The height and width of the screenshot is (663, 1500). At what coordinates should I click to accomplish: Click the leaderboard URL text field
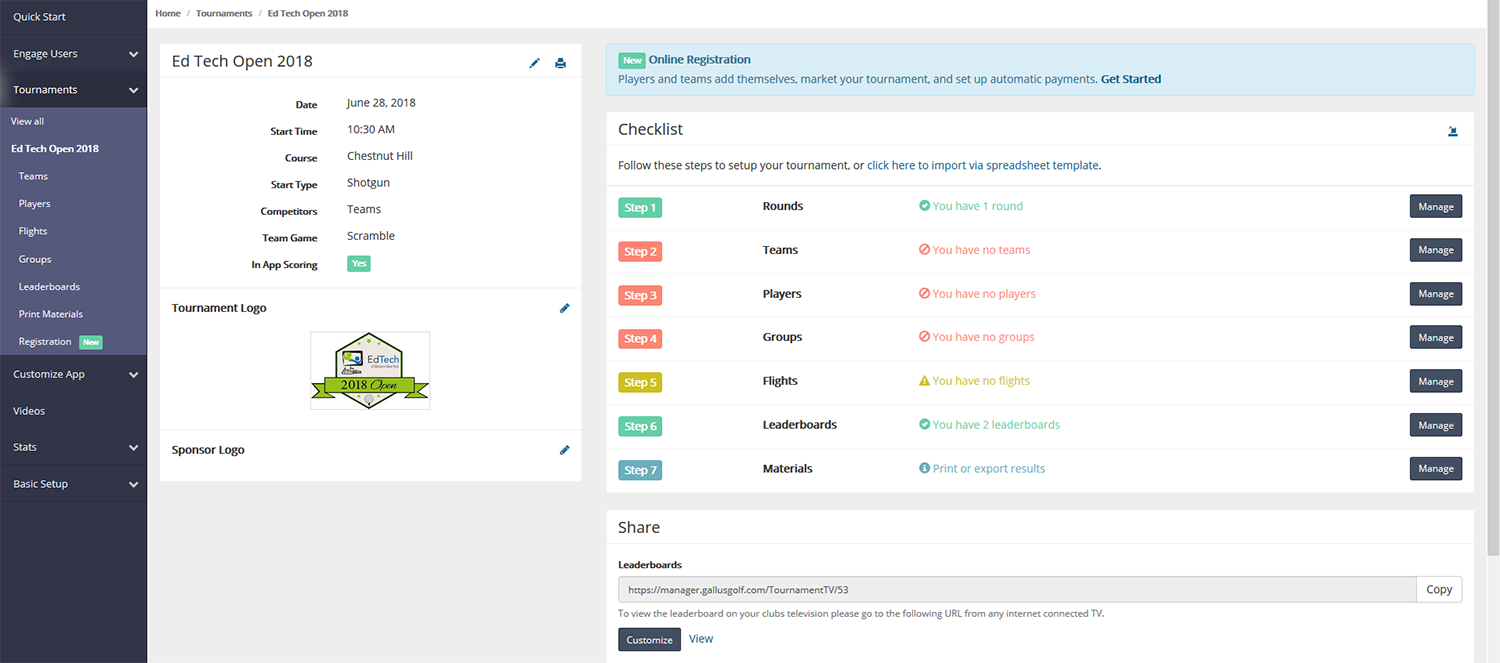point(1016,590)
